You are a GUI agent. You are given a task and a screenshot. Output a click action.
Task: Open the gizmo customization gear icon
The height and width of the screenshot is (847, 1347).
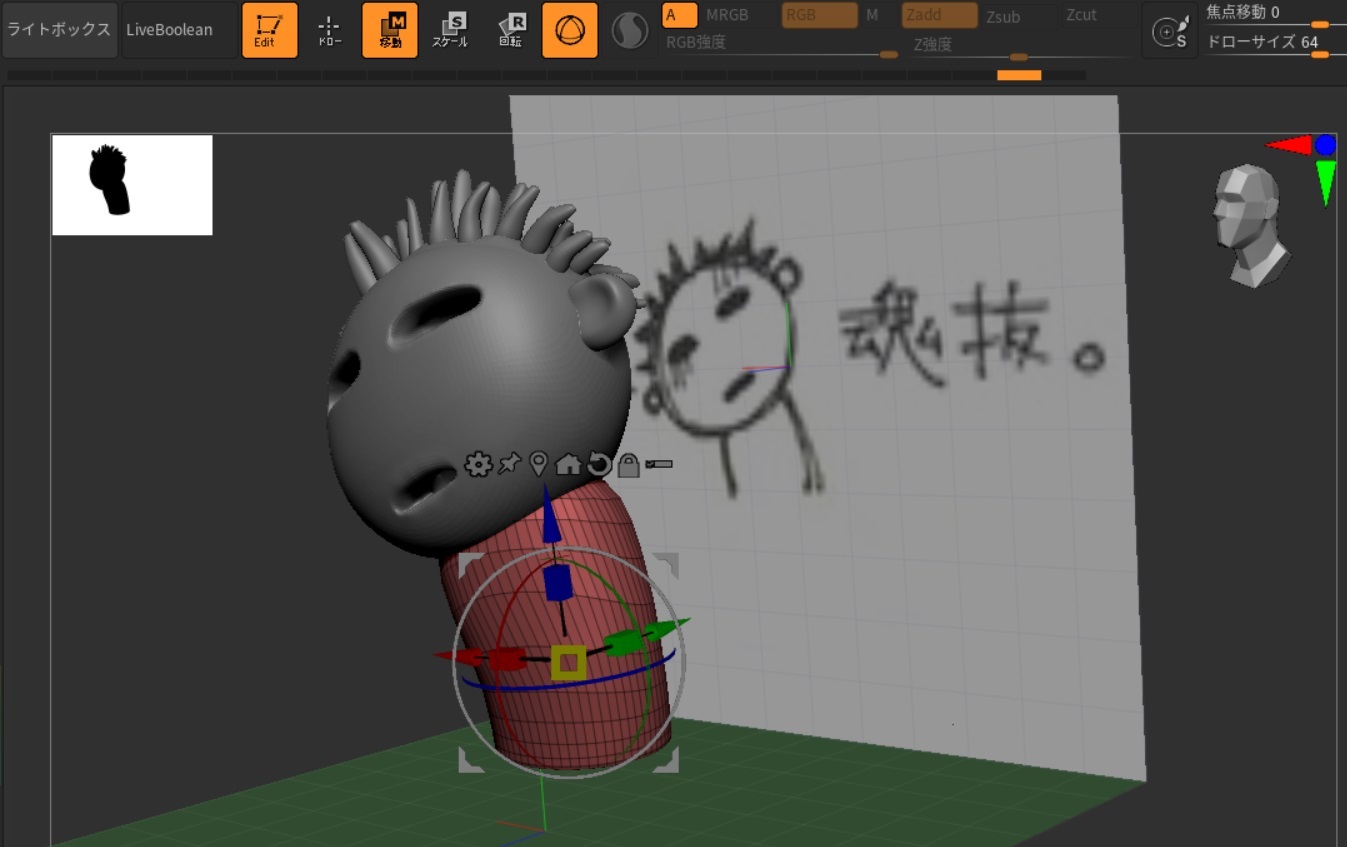(478, 464)
